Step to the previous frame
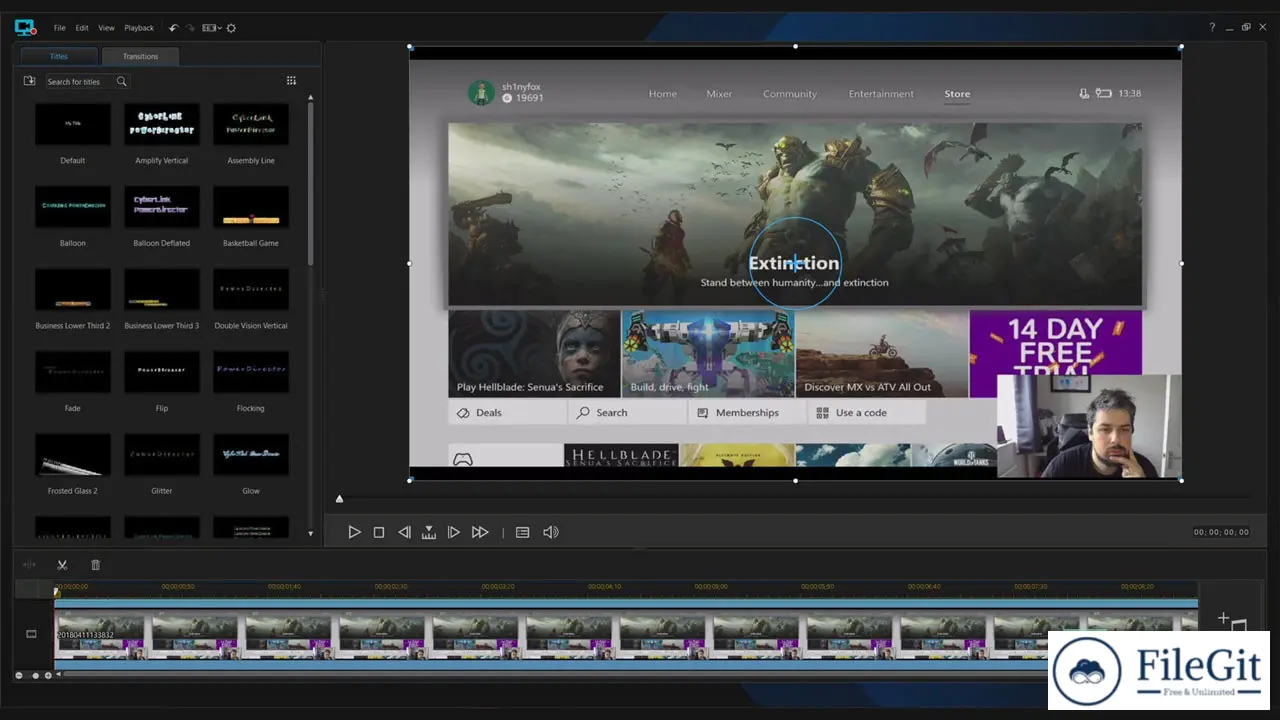The image size is (1280, 720). click(404, 533)
